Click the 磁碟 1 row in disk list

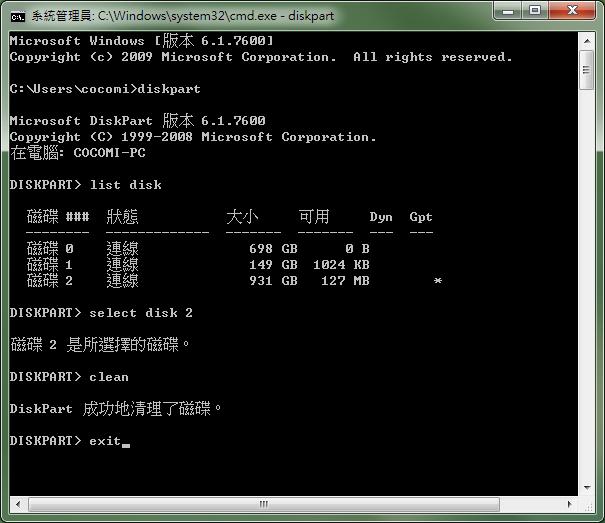point(200,265)
